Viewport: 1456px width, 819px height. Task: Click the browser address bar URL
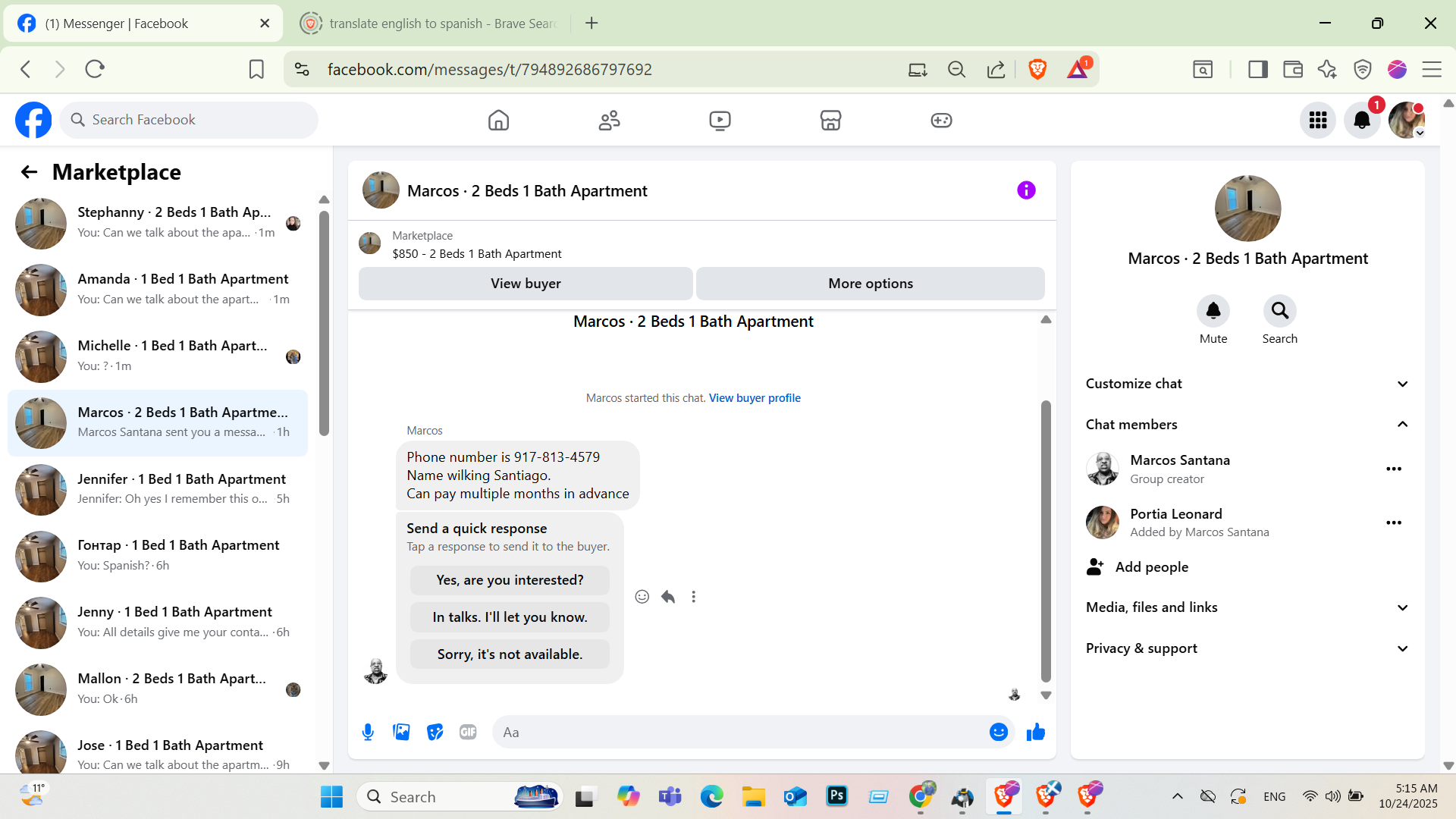coord(490,70)
